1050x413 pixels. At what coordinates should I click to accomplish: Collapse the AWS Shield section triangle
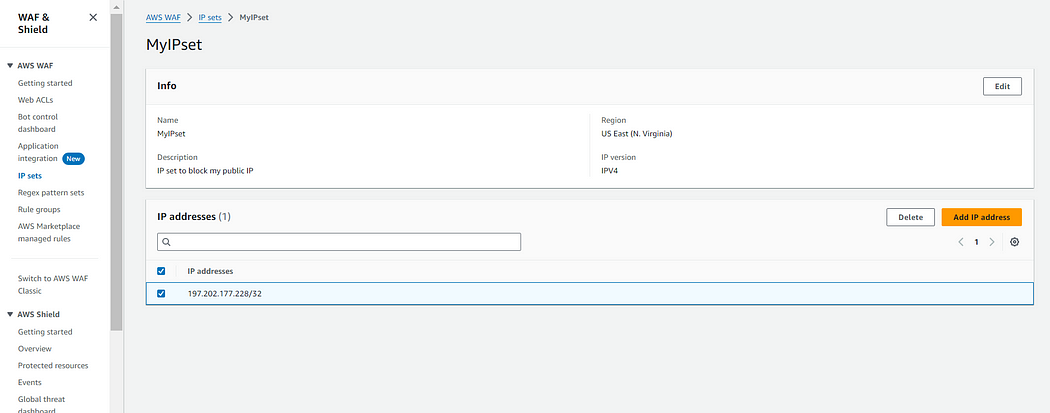[10, 314]
